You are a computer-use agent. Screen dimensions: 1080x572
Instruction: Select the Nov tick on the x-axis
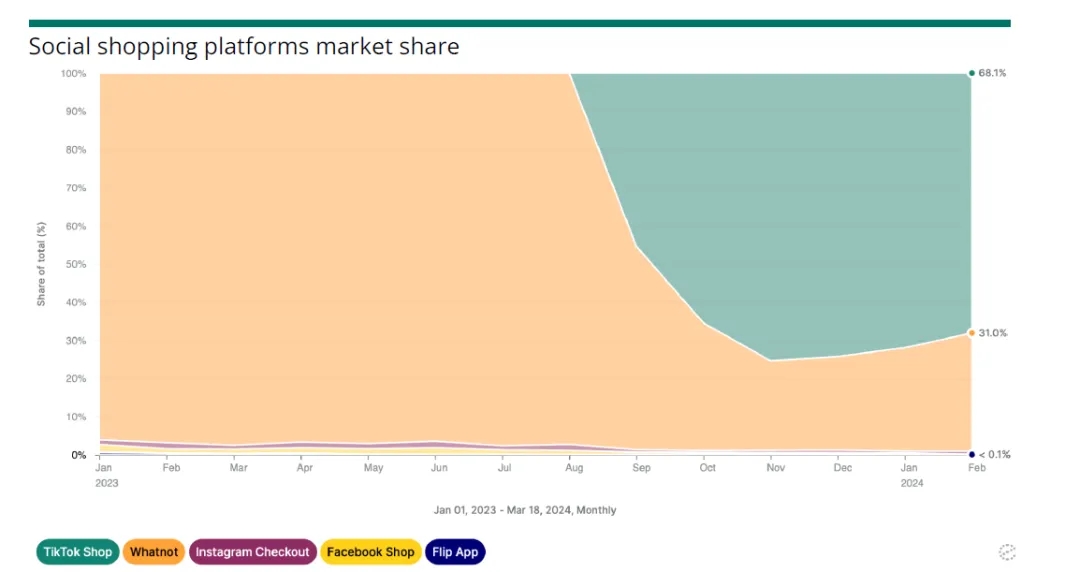click(x=777, y=467)
